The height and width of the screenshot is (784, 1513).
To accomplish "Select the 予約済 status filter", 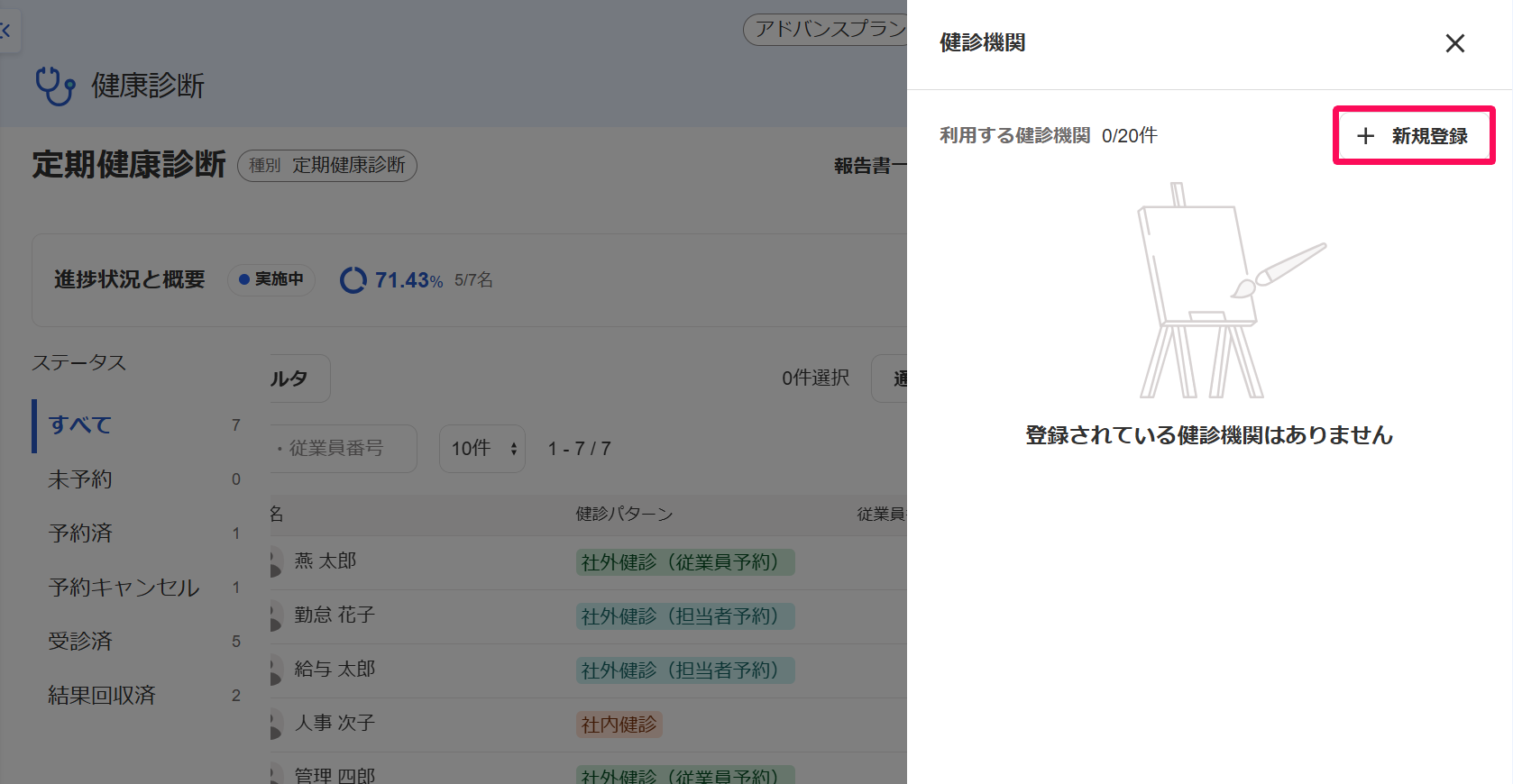I will tap(144, 533).
